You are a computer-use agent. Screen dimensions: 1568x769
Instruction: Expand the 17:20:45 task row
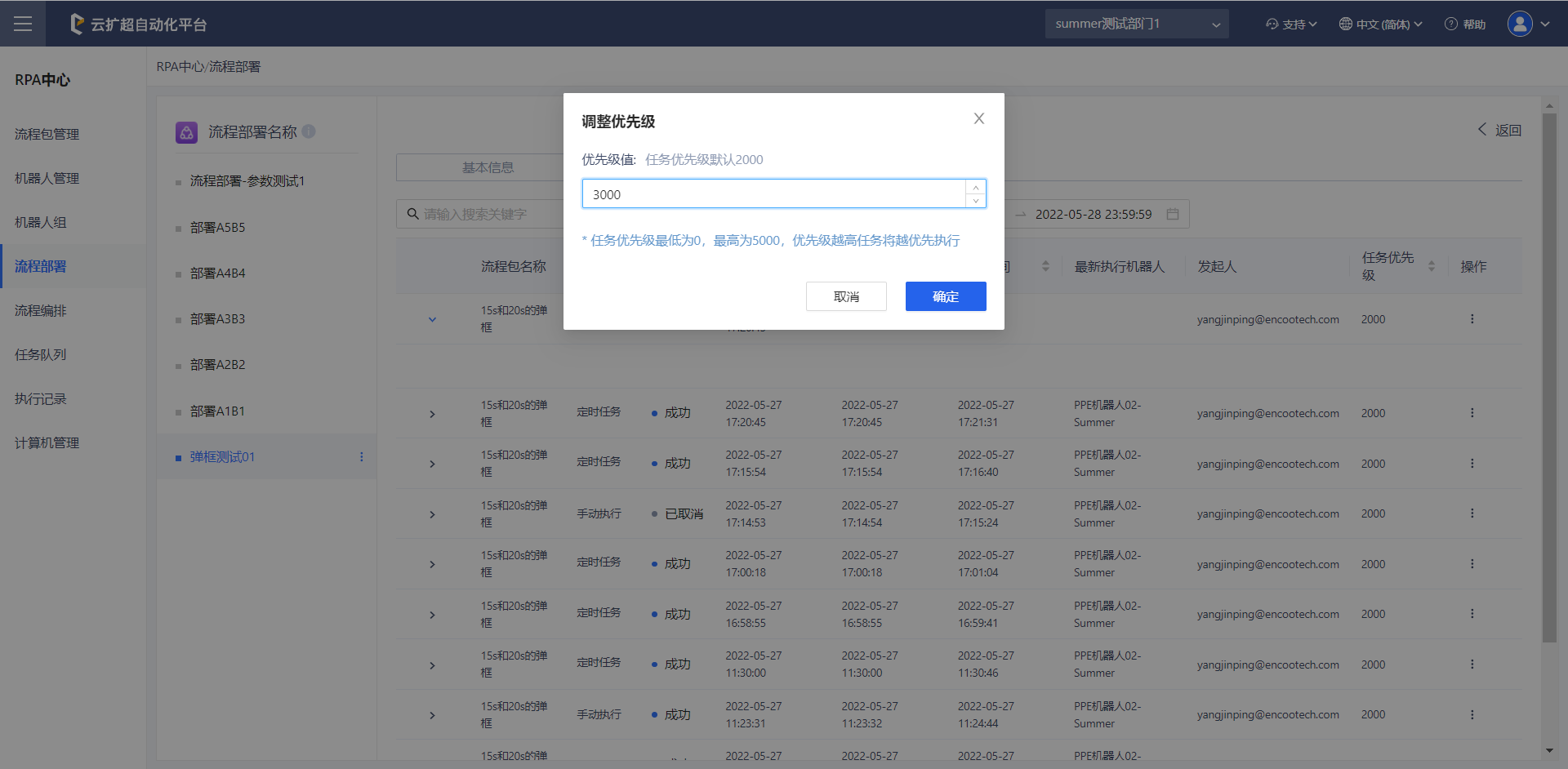pos(432,414)
